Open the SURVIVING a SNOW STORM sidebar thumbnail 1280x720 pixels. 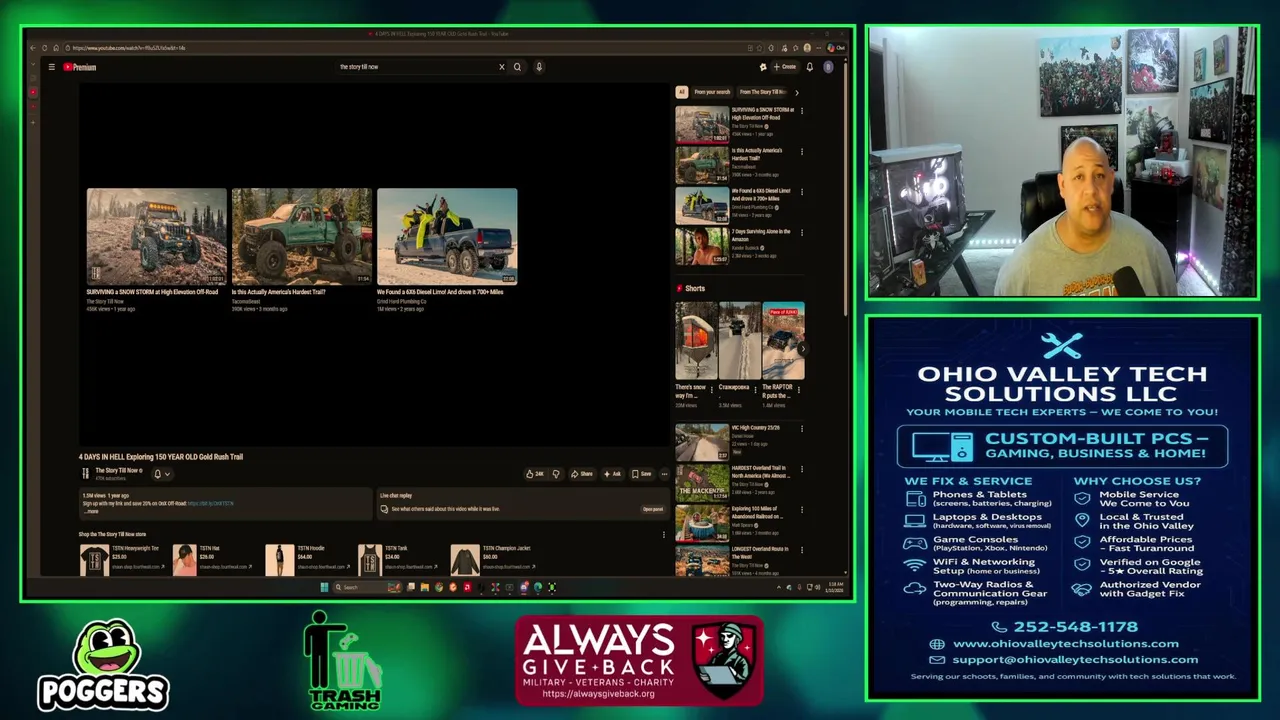702,124
